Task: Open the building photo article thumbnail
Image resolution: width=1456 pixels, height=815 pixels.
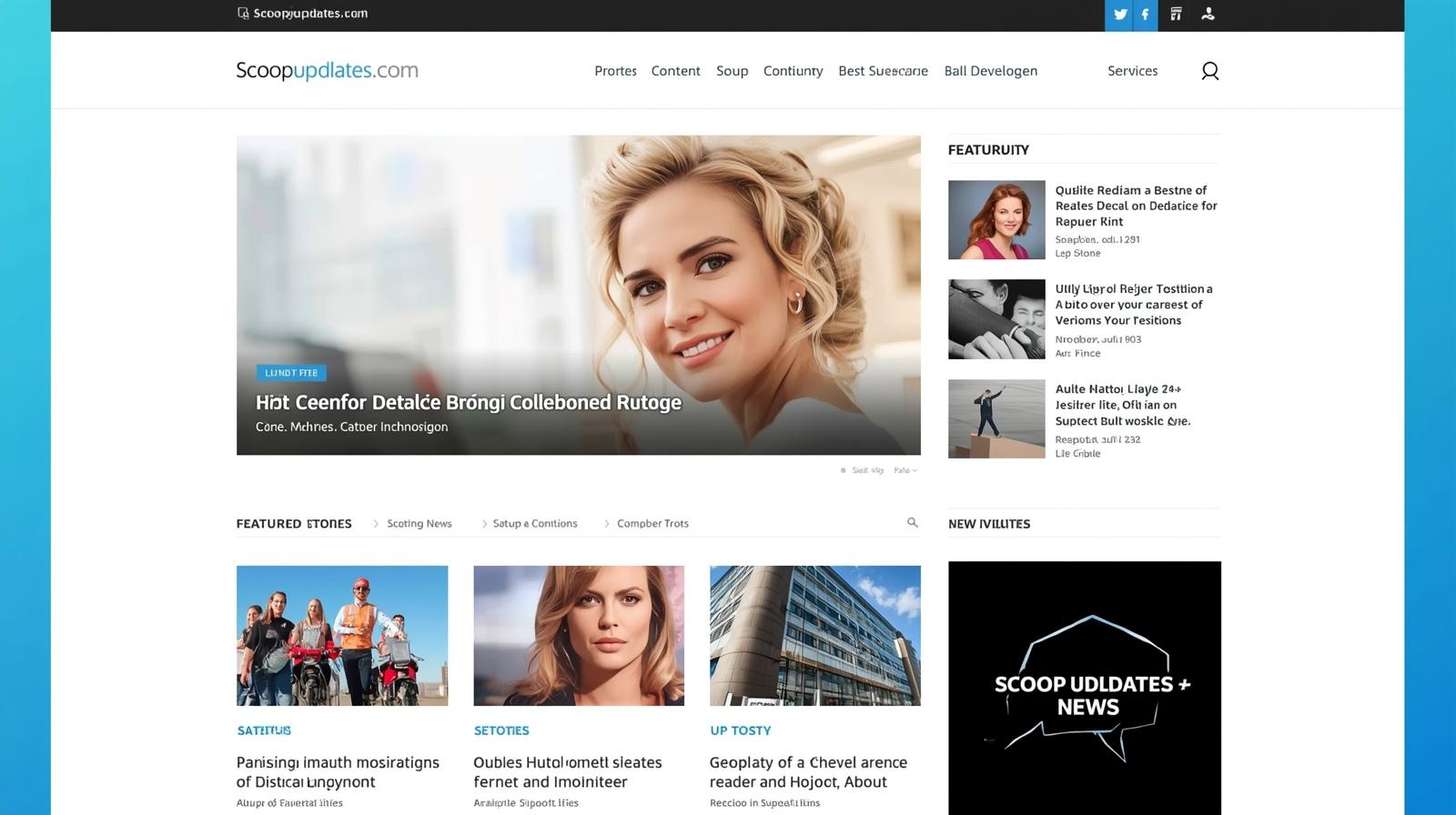Action: 814,636
